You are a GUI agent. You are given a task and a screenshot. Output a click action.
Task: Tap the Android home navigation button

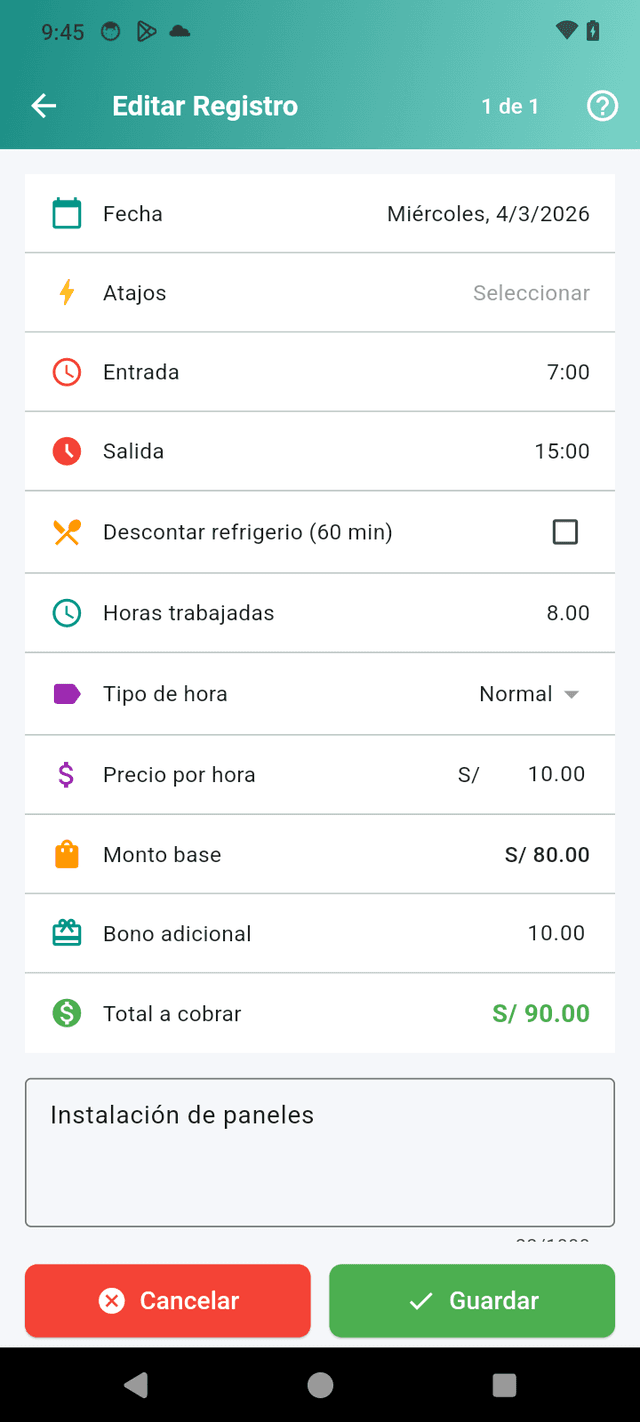click(x=320, y=1386)
